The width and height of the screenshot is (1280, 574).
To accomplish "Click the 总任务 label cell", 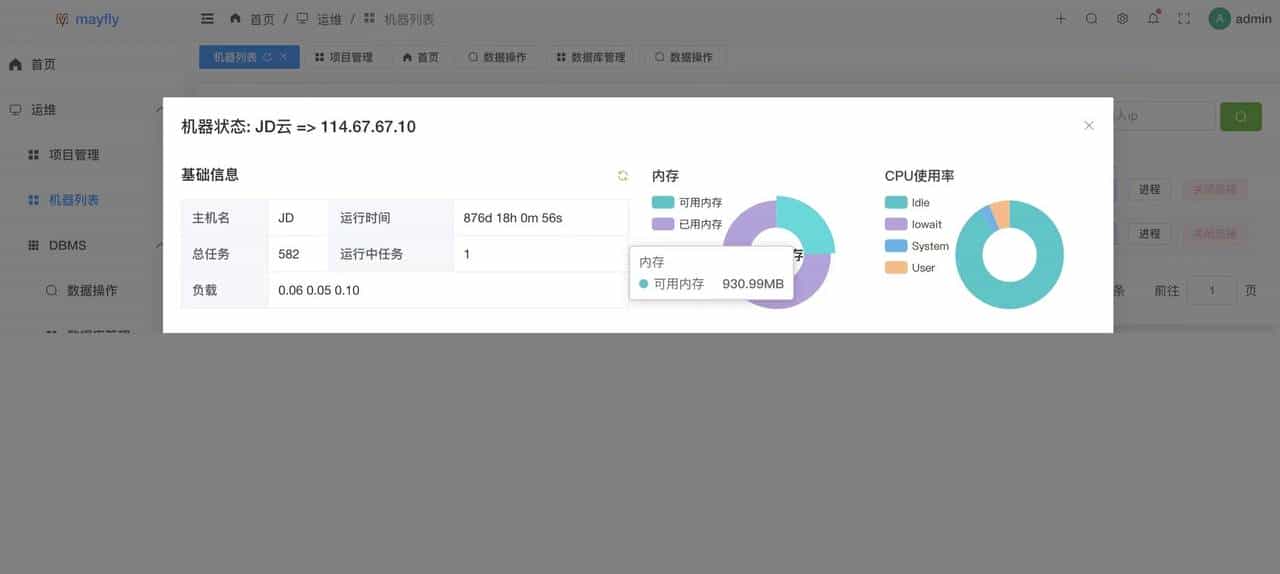I will (x=224, y=254).
